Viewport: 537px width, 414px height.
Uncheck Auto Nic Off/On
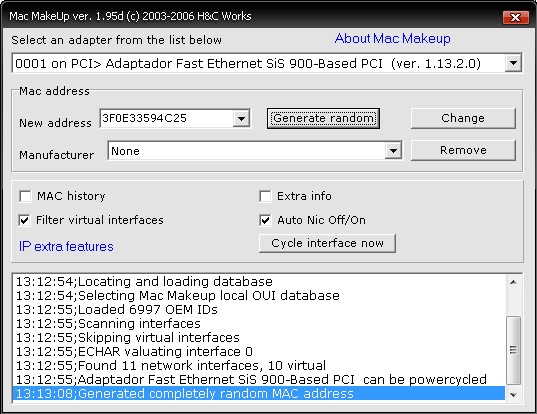pyautogui.click(x=265, y=220)
